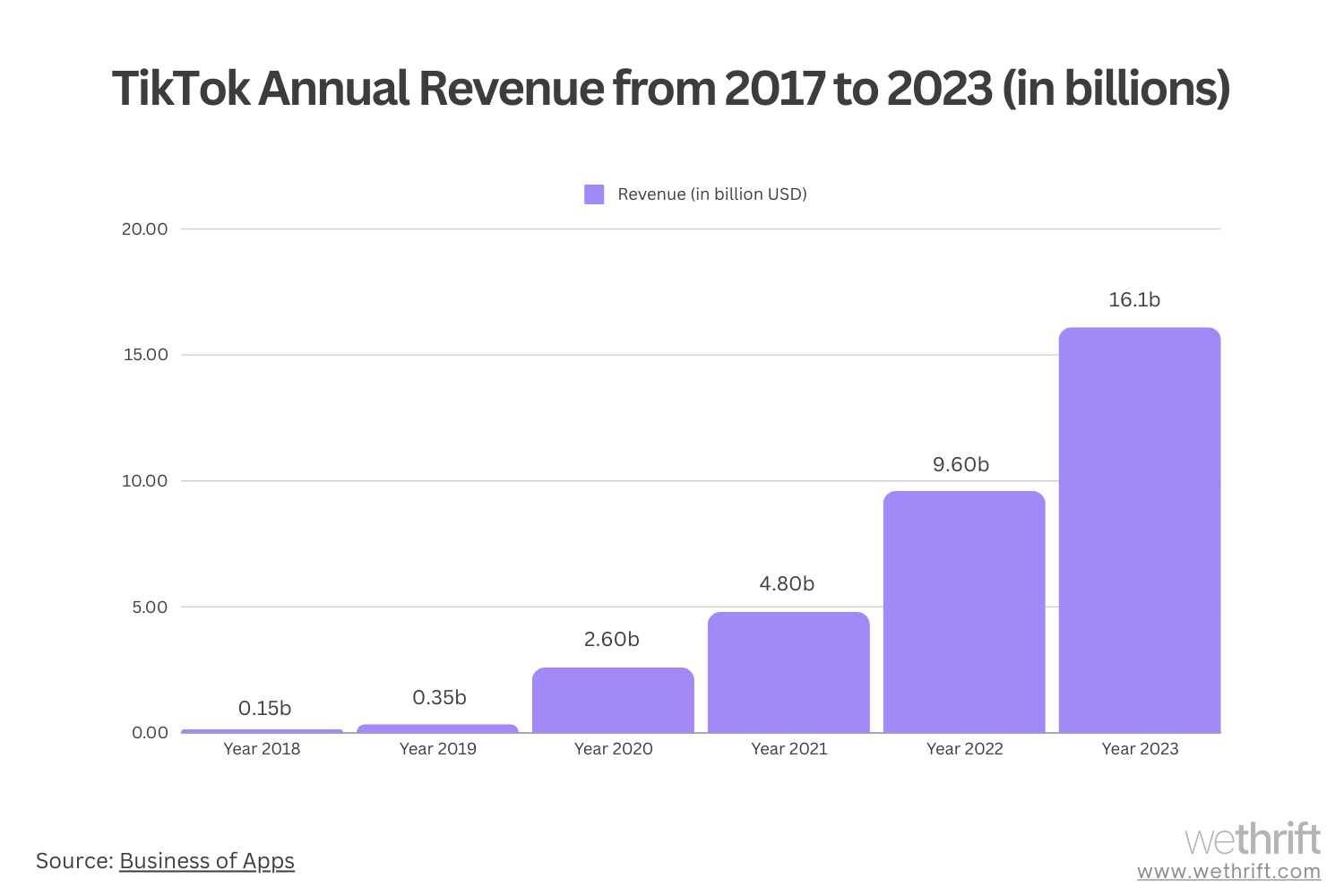
Task: Click the 4.80b value label
Action: pos(787,584)
